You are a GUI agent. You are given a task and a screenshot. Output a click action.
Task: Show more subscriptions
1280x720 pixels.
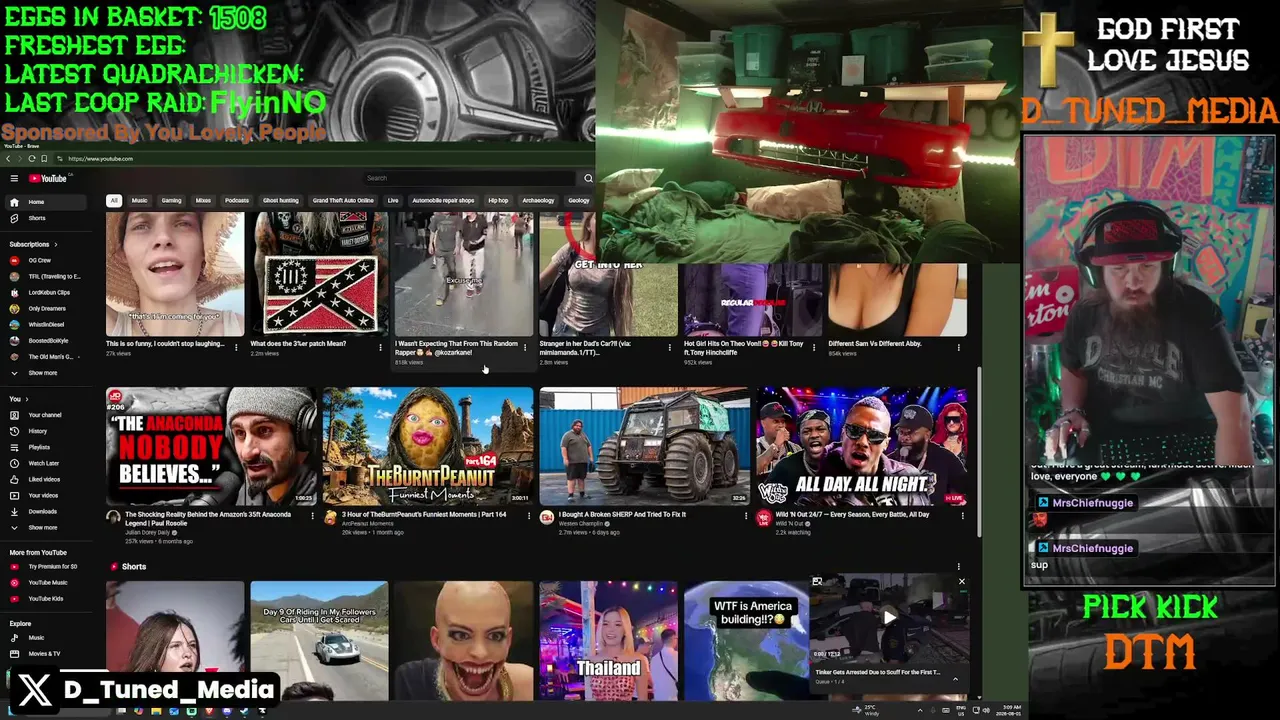45,373
